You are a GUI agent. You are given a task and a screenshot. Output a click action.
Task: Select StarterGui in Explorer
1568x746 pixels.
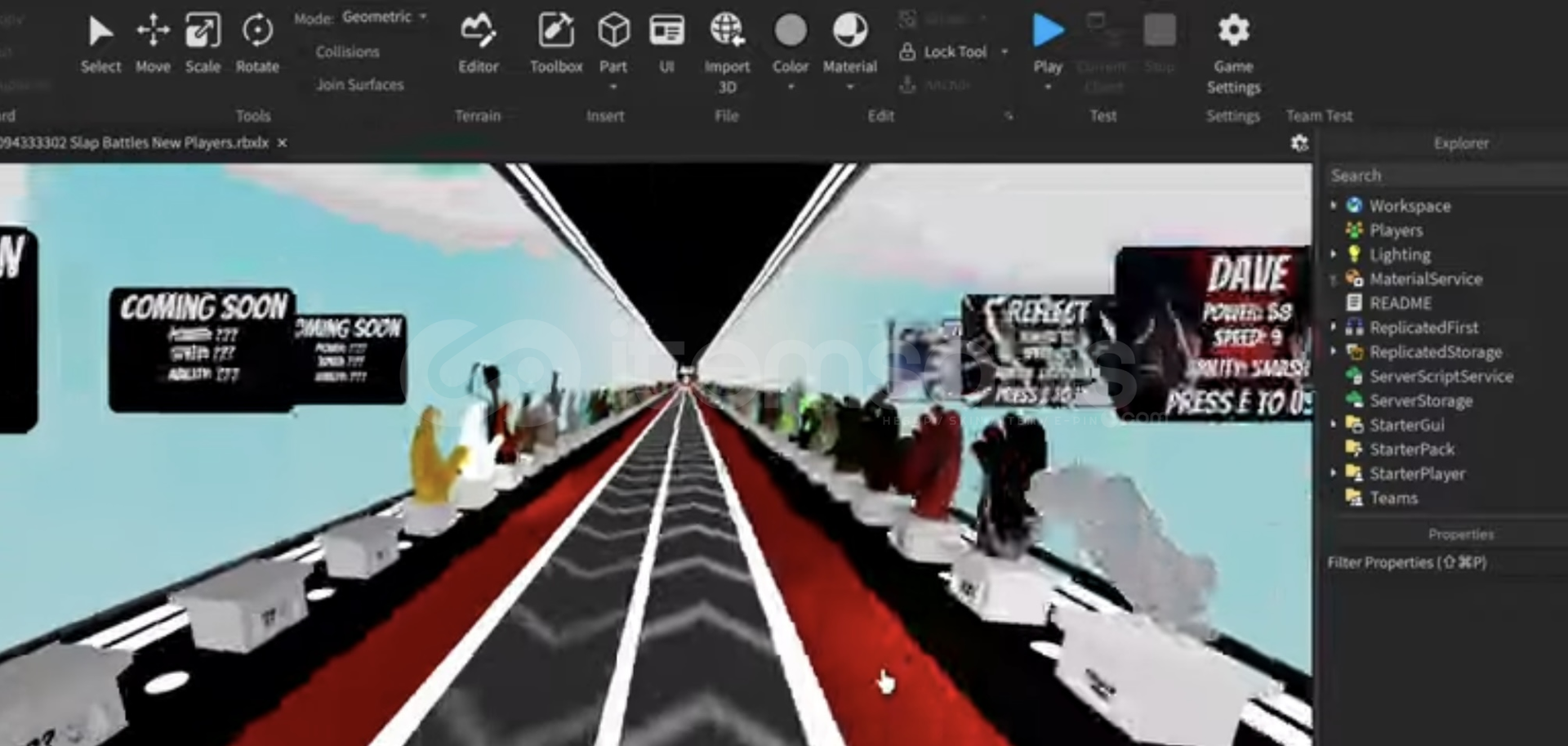[x=1406, y=425]
